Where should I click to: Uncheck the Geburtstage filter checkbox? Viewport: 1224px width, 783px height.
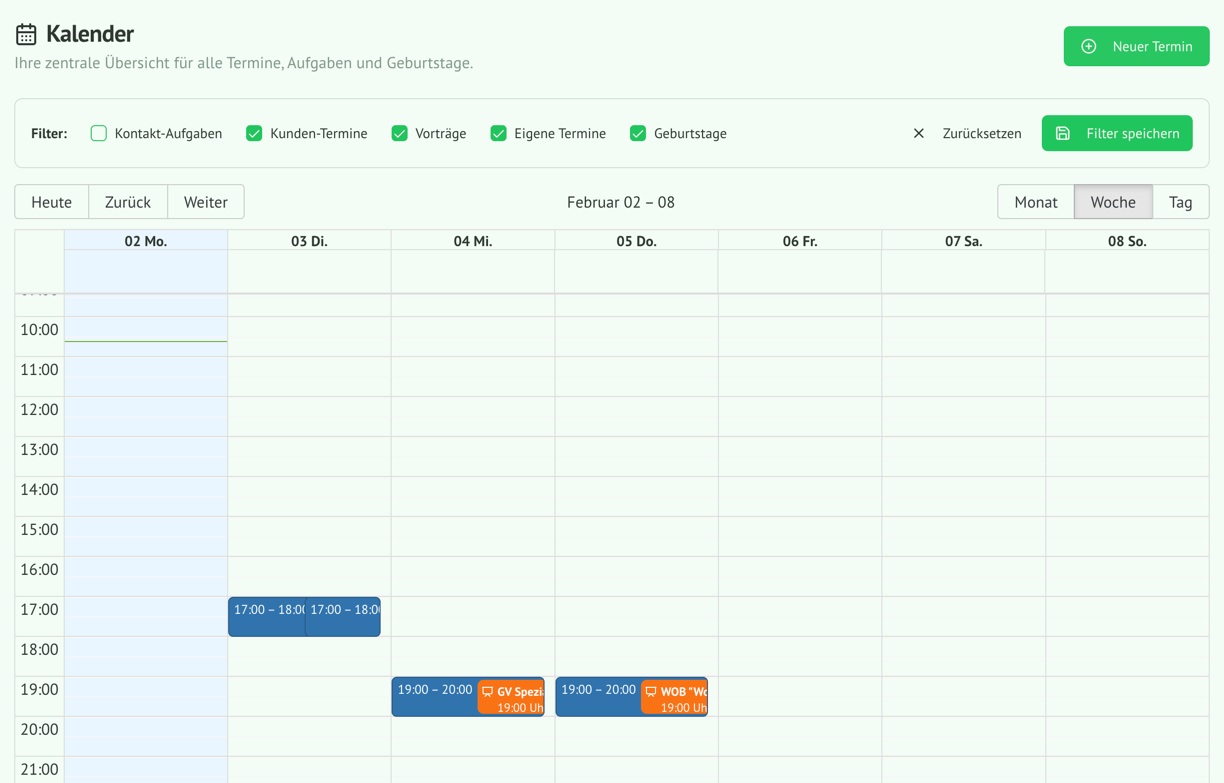click(x=638, y=133)
